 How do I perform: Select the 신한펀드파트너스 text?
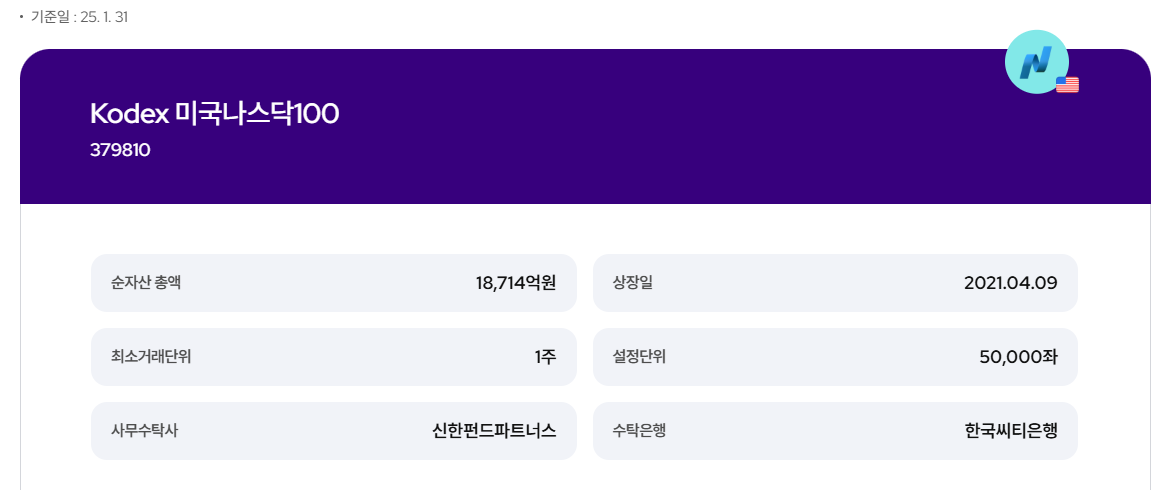[495, 431]
